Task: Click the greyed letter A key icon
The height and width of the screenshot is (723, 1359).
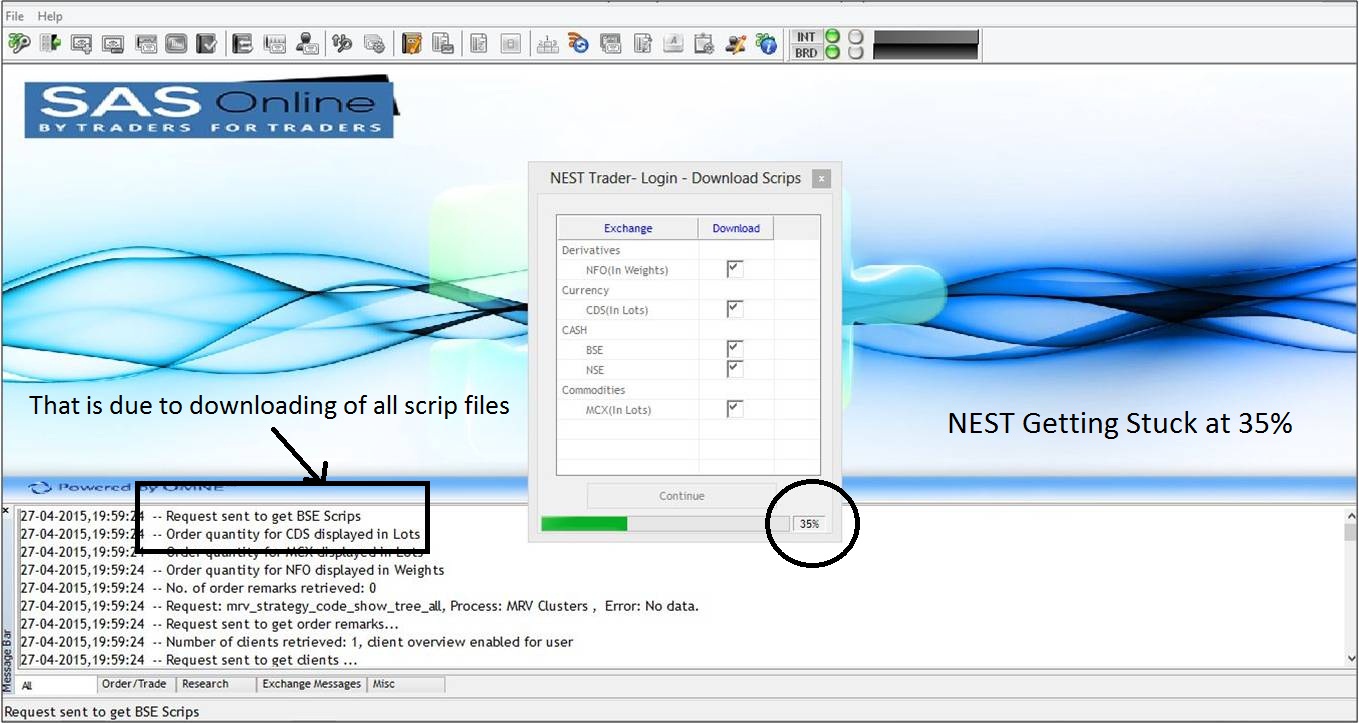Action: click(x=673, y=44)
